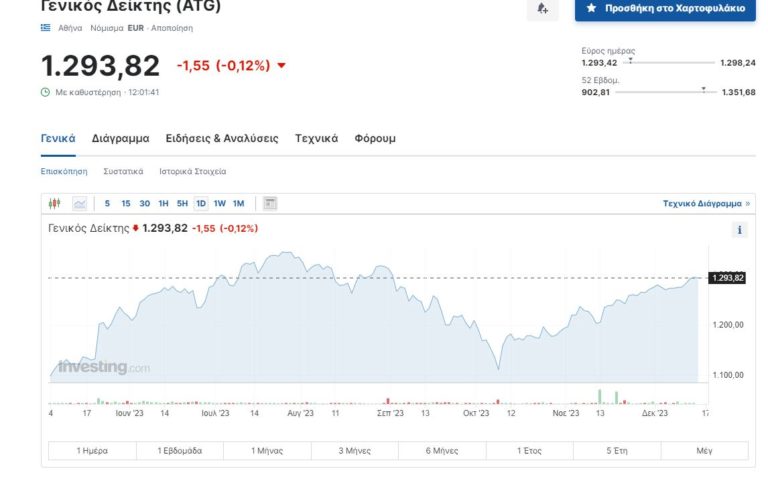Open the chart news overlay icon

coord(269,204)
